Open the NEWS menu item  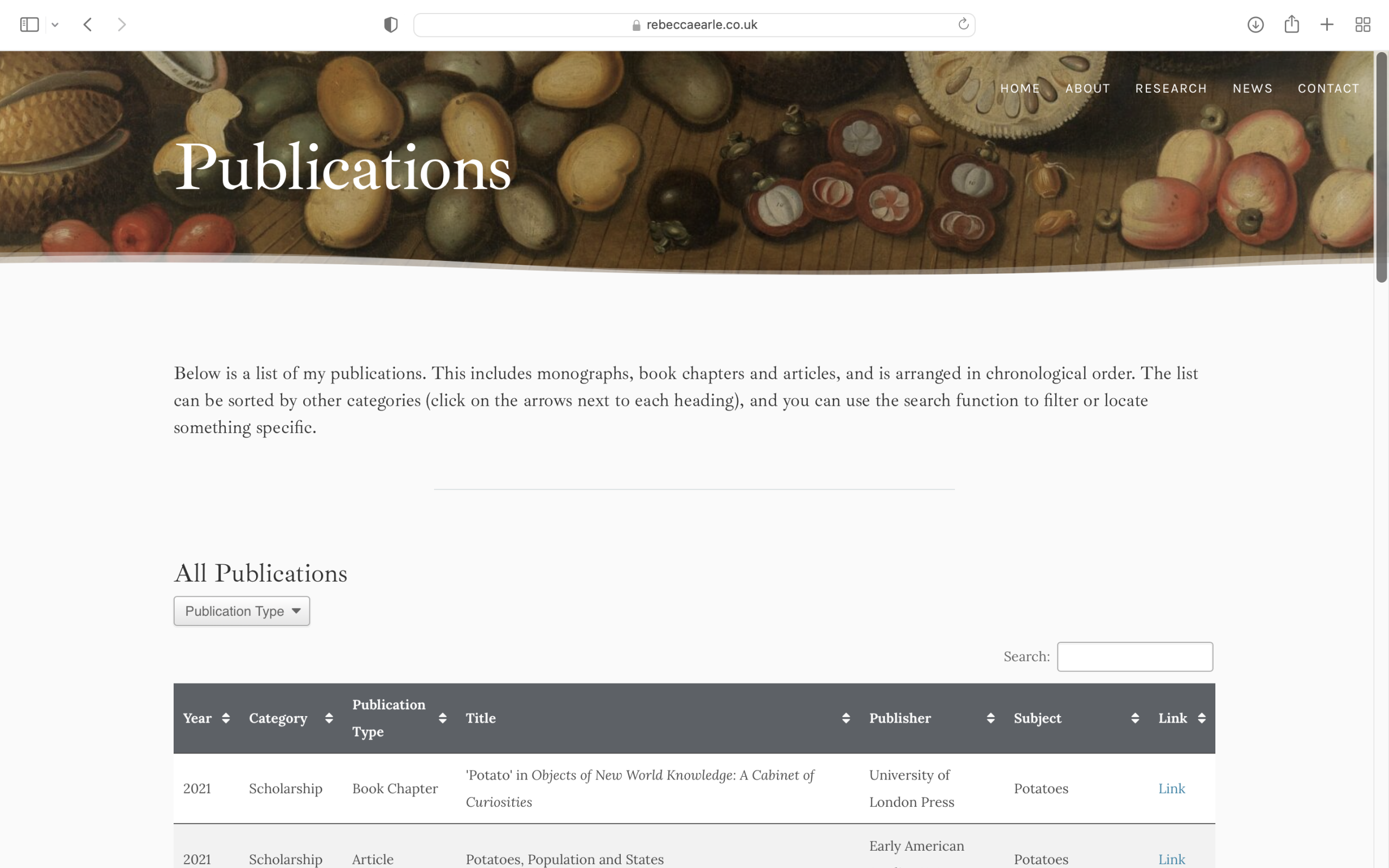1252,88
